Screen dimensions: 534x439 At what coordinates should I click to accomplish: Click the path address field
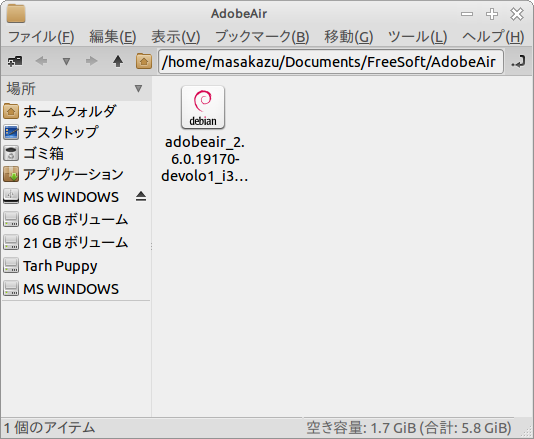tap(331, 62)
